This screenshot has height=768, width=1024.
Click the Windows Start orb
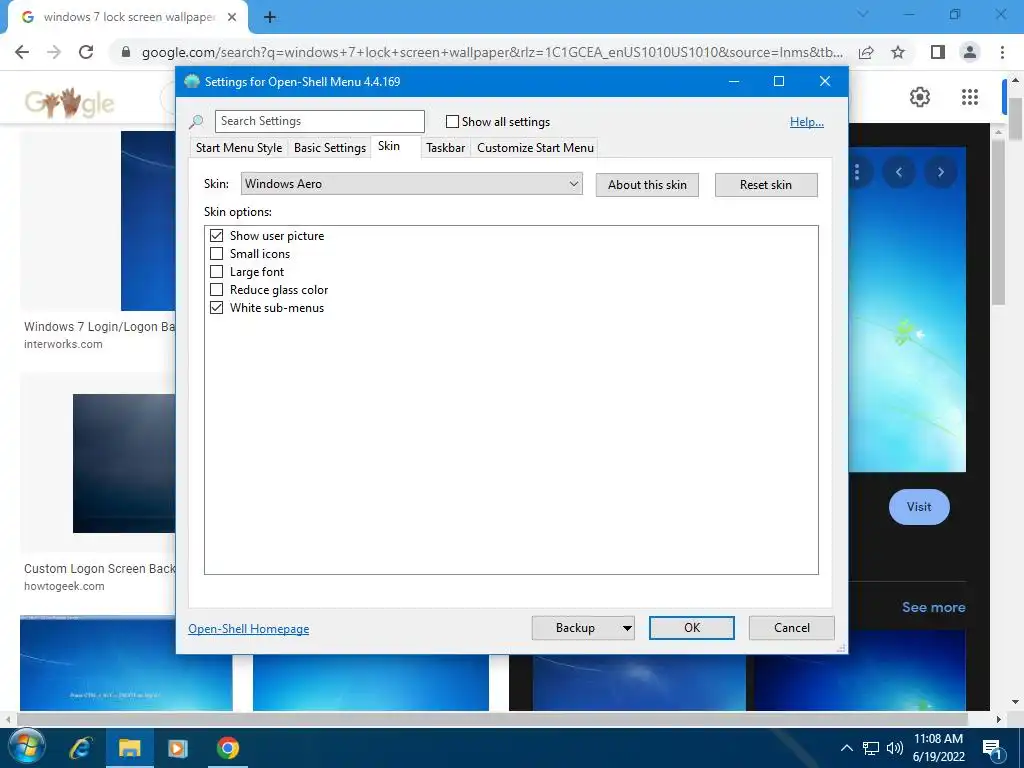(27, 747)
